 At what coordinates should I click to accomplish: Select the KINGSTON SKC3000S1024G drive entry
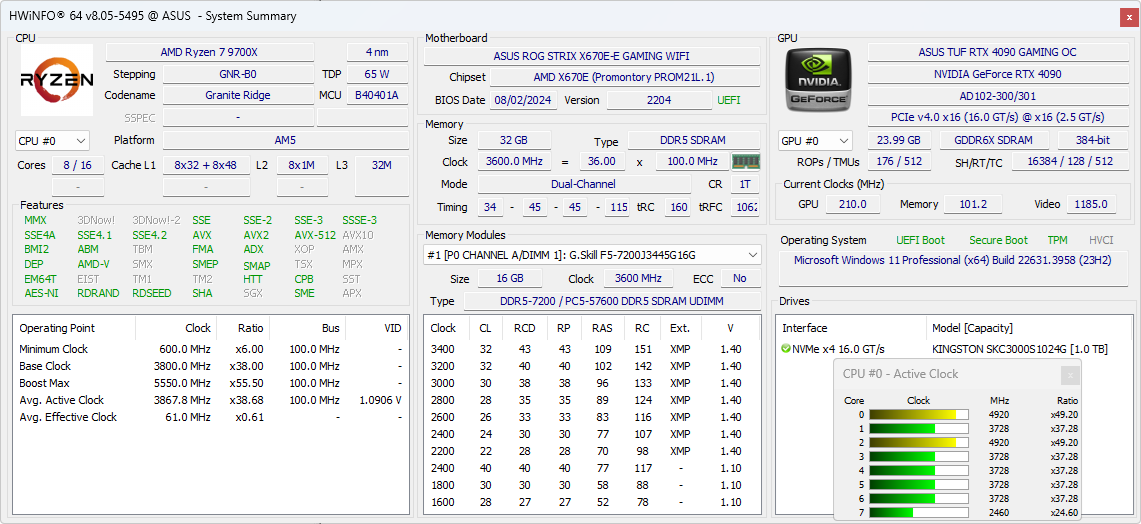[x=1019, y=349]
